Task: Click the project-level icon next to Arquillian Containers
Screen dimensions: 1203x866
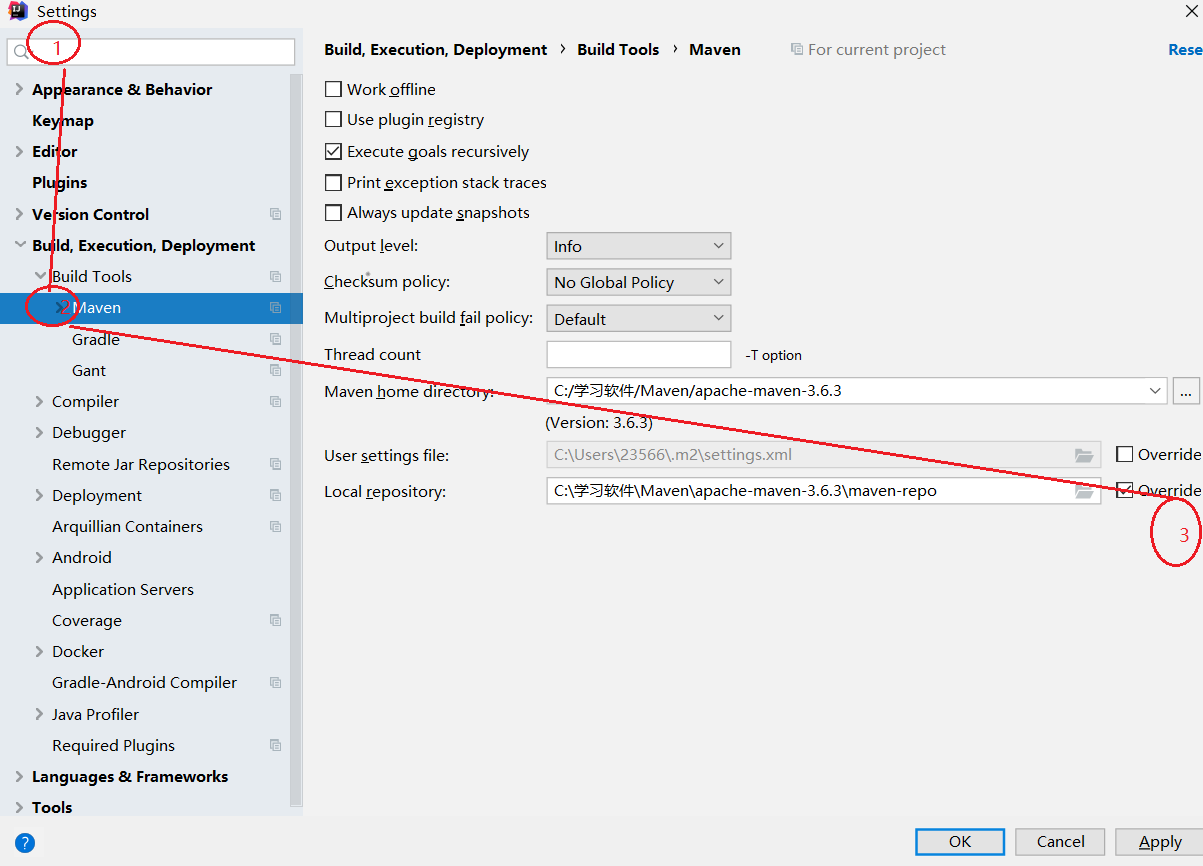Action: [275, 526]
